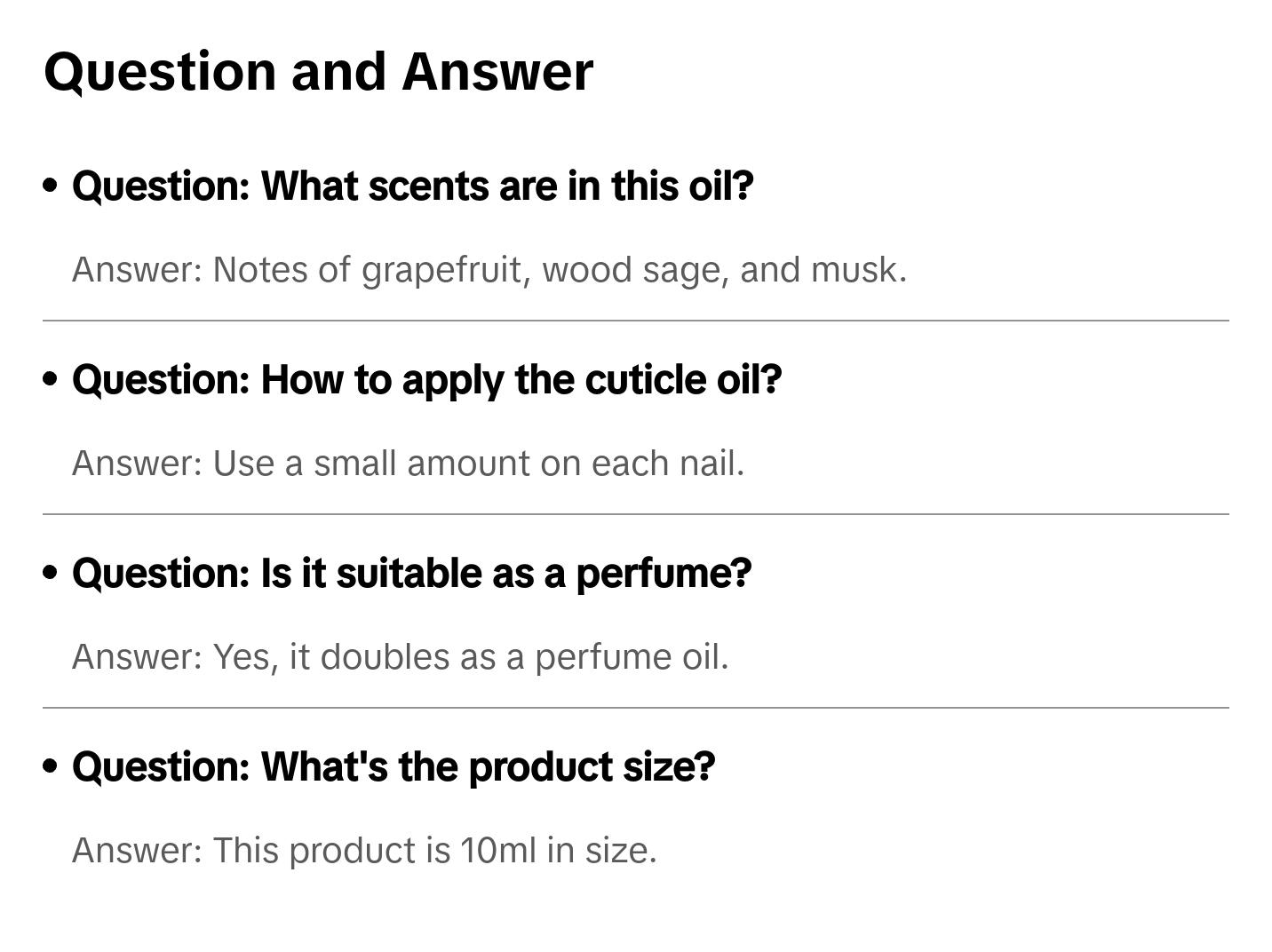Click the "10ml" text in the last answer
This screenshot has height=952, width=1272.
498,851
